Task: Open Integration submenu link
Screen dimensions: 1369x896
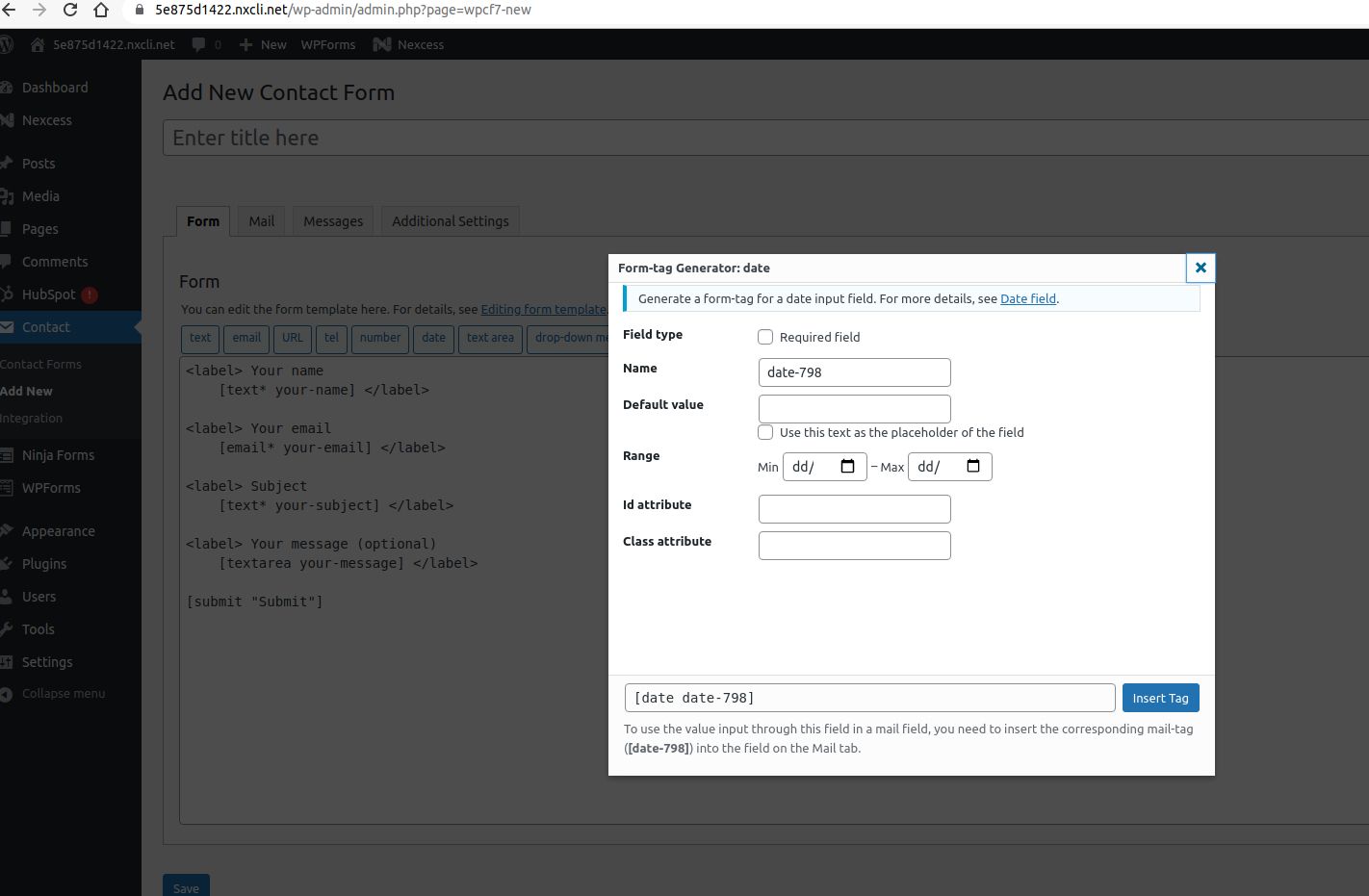Action: click(32, 418)
